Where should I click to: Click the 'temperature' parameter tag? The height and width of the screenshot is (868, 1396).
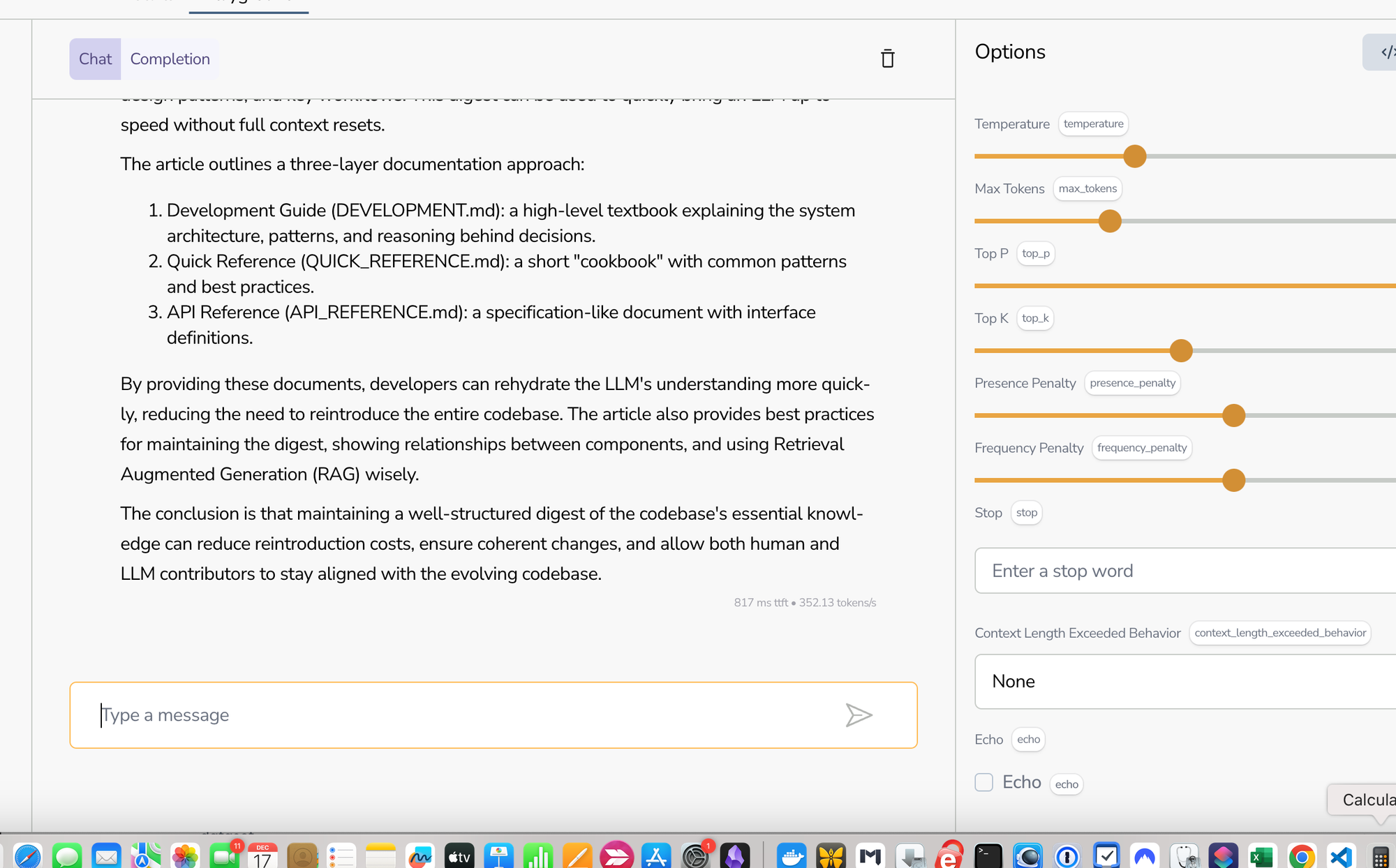(1094, 124)
